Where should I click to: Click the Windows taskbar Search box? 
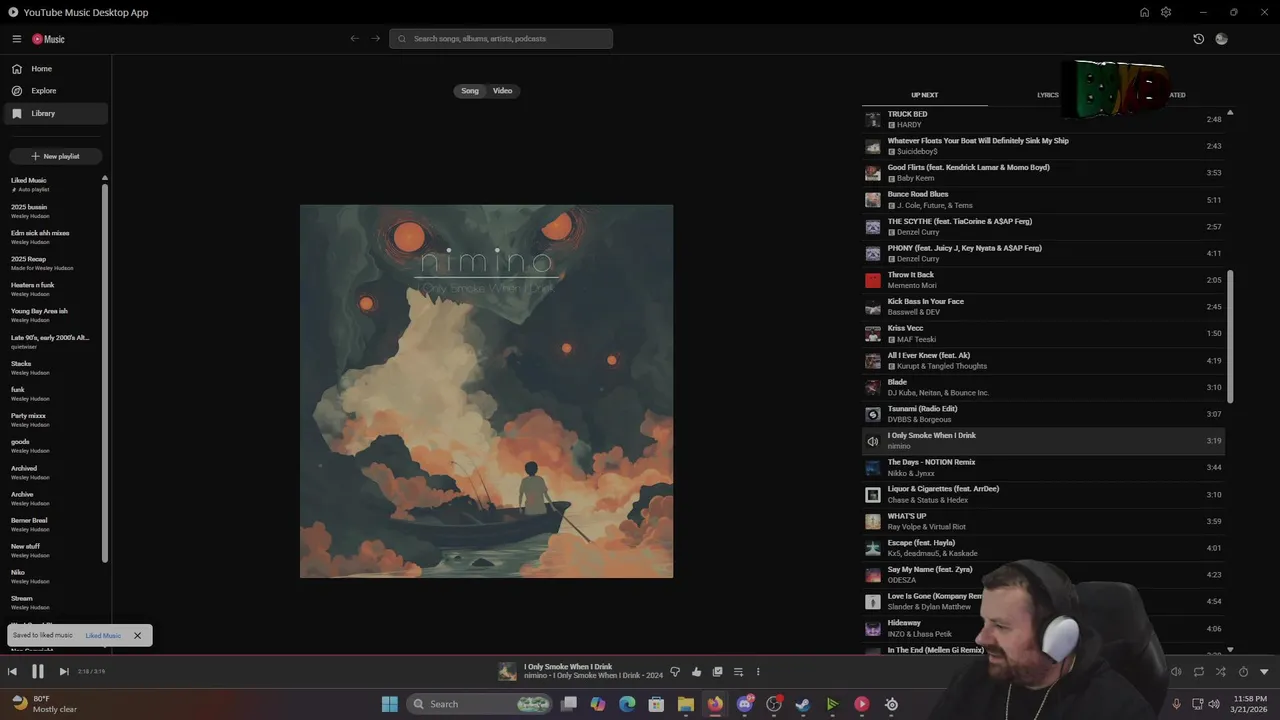point(480,704)
